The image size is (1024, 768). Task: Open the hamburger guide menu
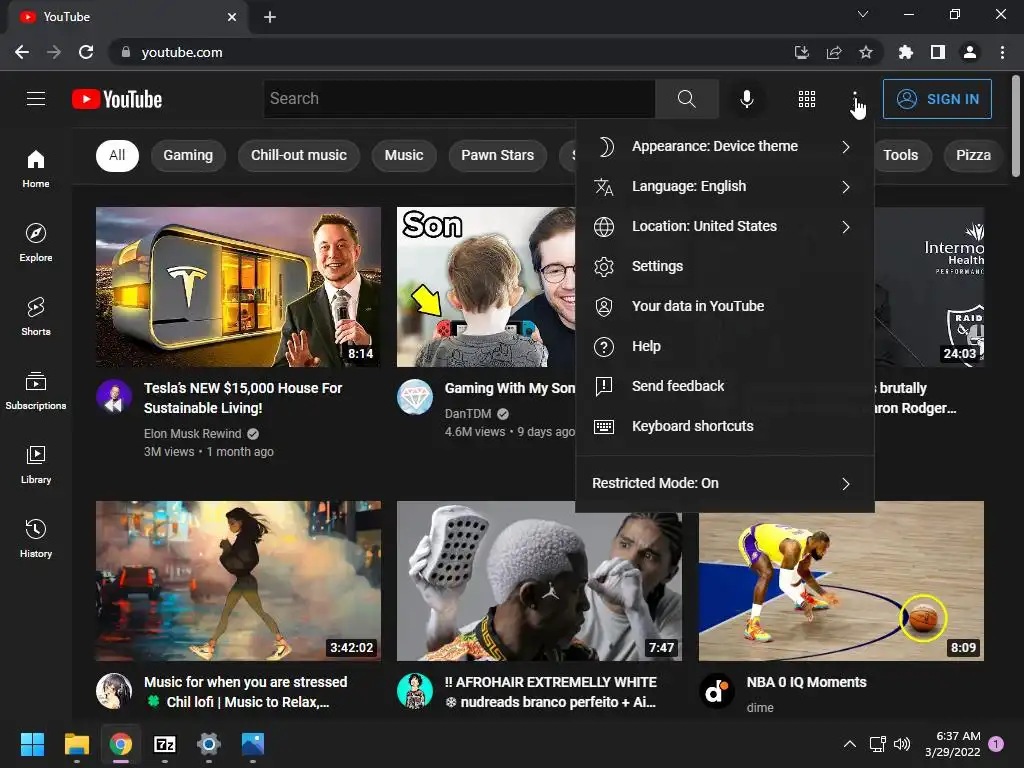[36, 99]
